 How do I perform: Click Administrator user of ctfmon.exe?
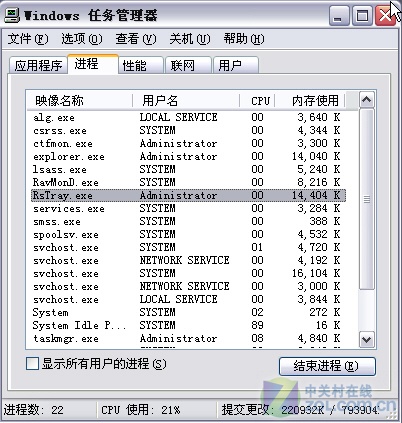point(178,143)
